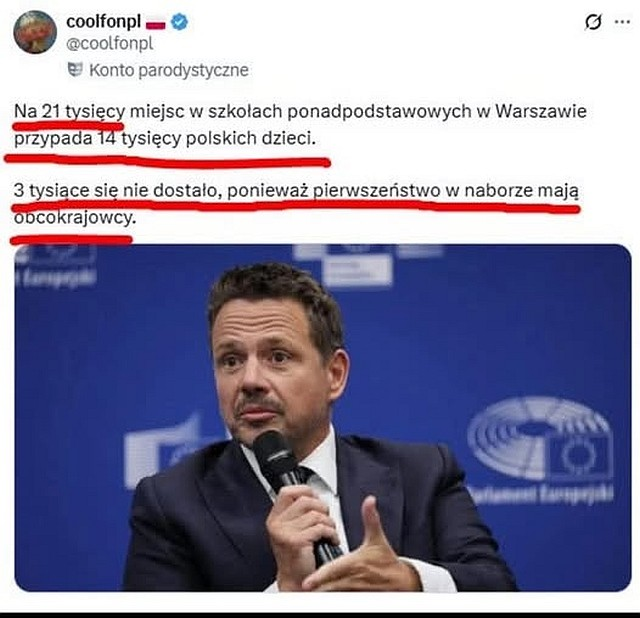This screenshot has height=618, width=640.
Task: Open the Grok explain icon
Action: 593,22
